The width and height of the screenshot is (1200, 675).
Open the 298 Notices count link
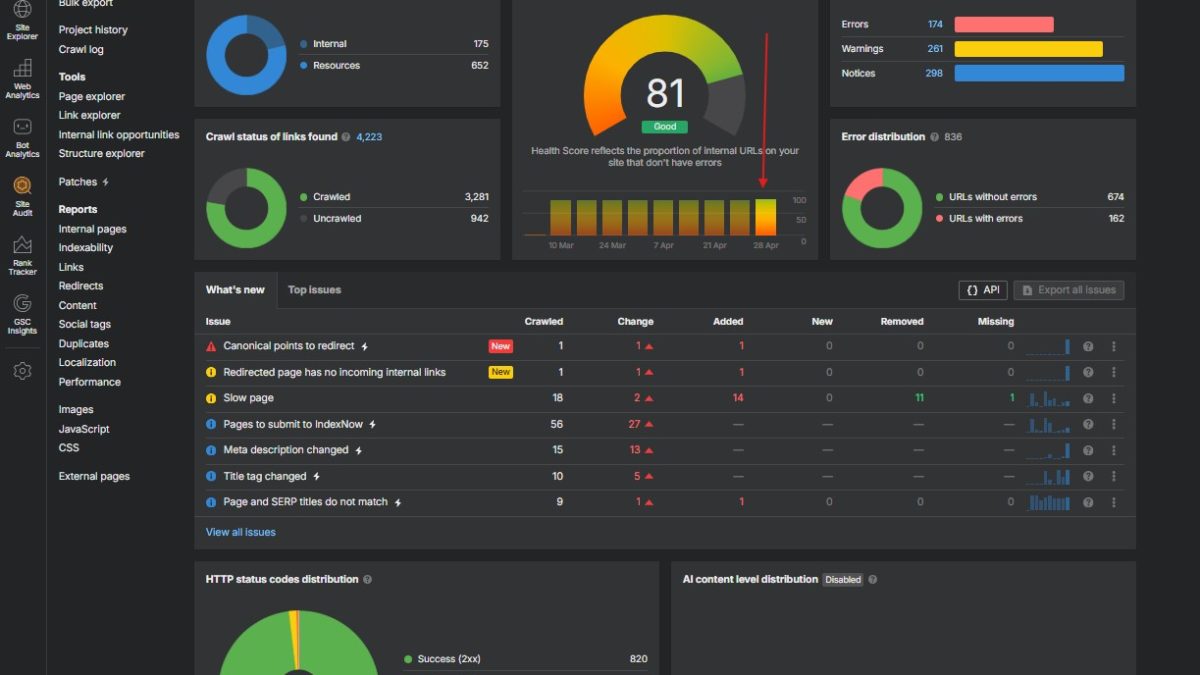[x=934, y=73]
